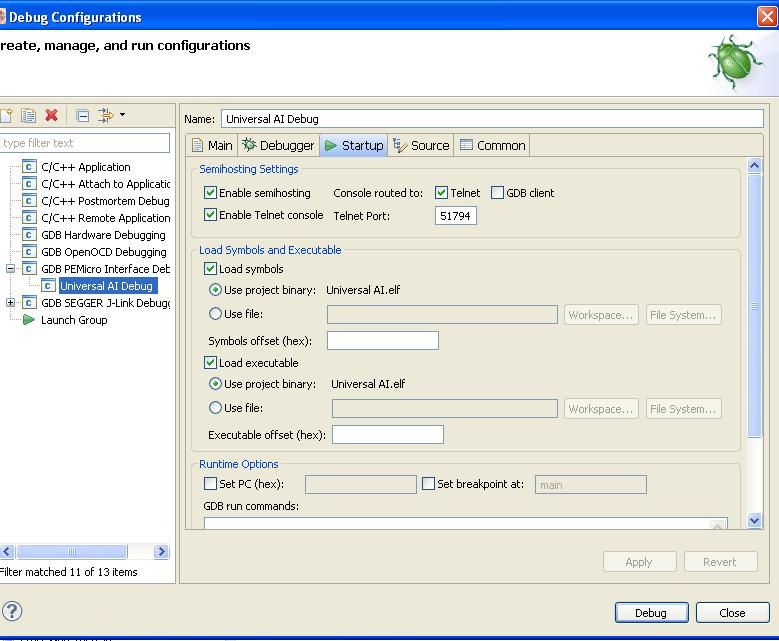Close the Debug Configurations dialog window
The width and height of the screenshot is (779, 641).
tap(767, 17)
